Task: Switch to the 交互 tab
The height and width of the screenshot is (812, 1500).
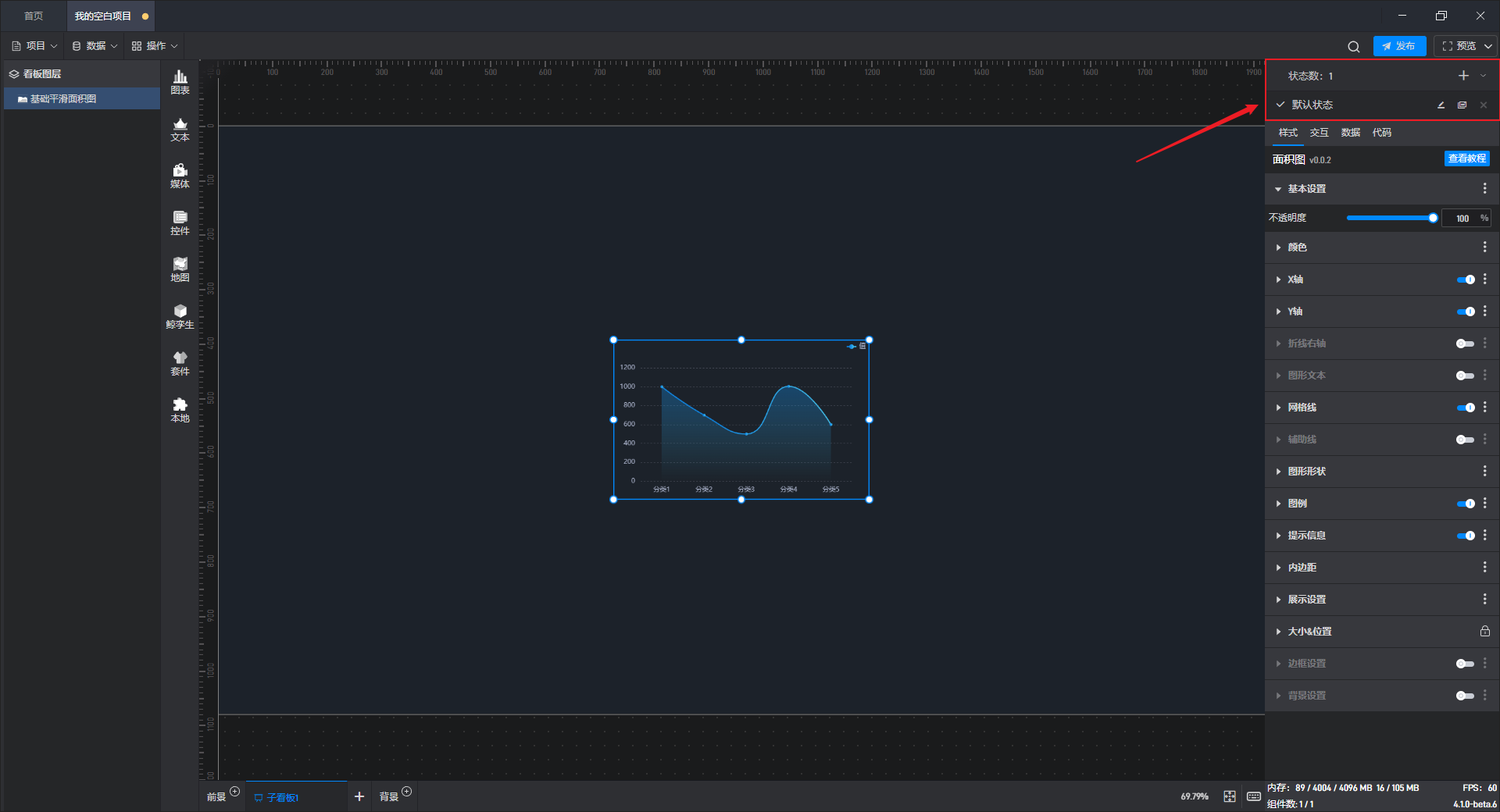Action: 1319,133
